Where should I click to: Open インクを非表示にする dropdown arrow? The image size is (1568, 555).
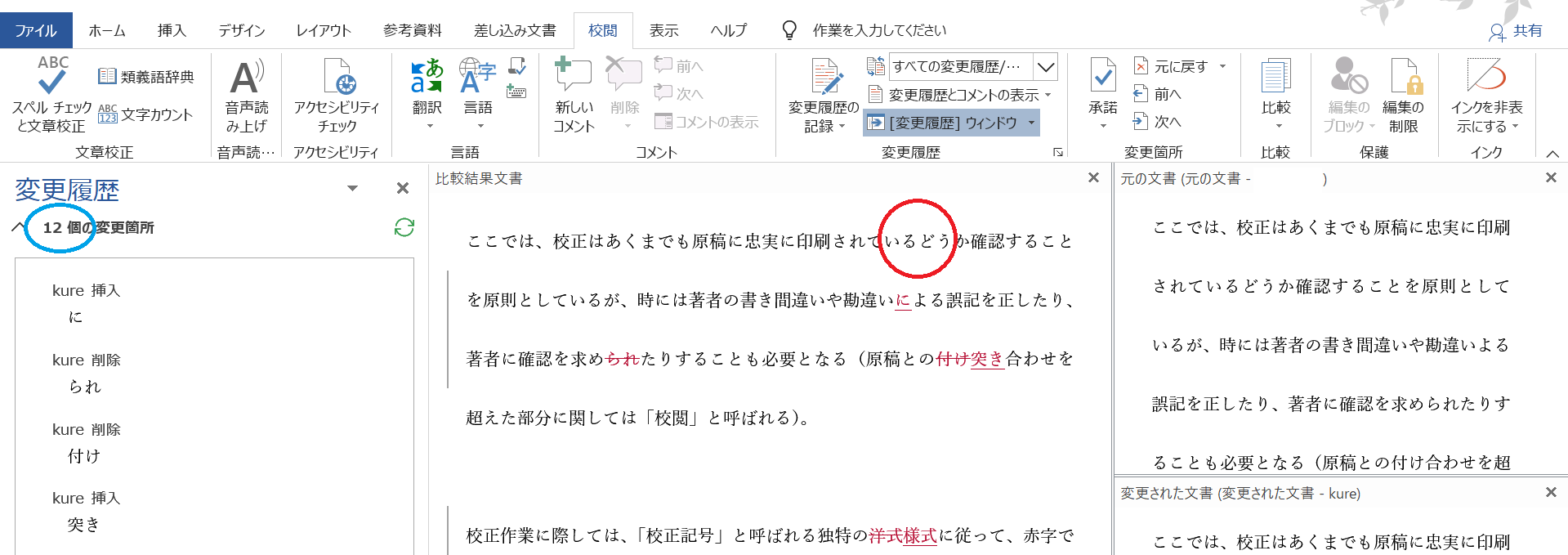point(1515,127)
